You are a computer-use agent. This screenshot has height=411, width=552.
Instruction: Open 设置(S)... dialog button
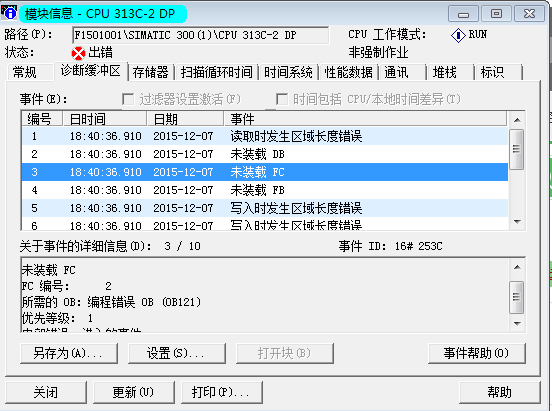(x=176, y=353)
